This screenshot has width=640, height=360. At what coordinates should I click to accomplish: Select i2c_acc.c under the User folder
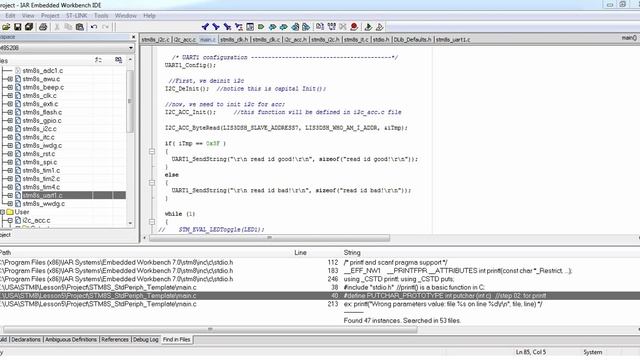[36, 220]
